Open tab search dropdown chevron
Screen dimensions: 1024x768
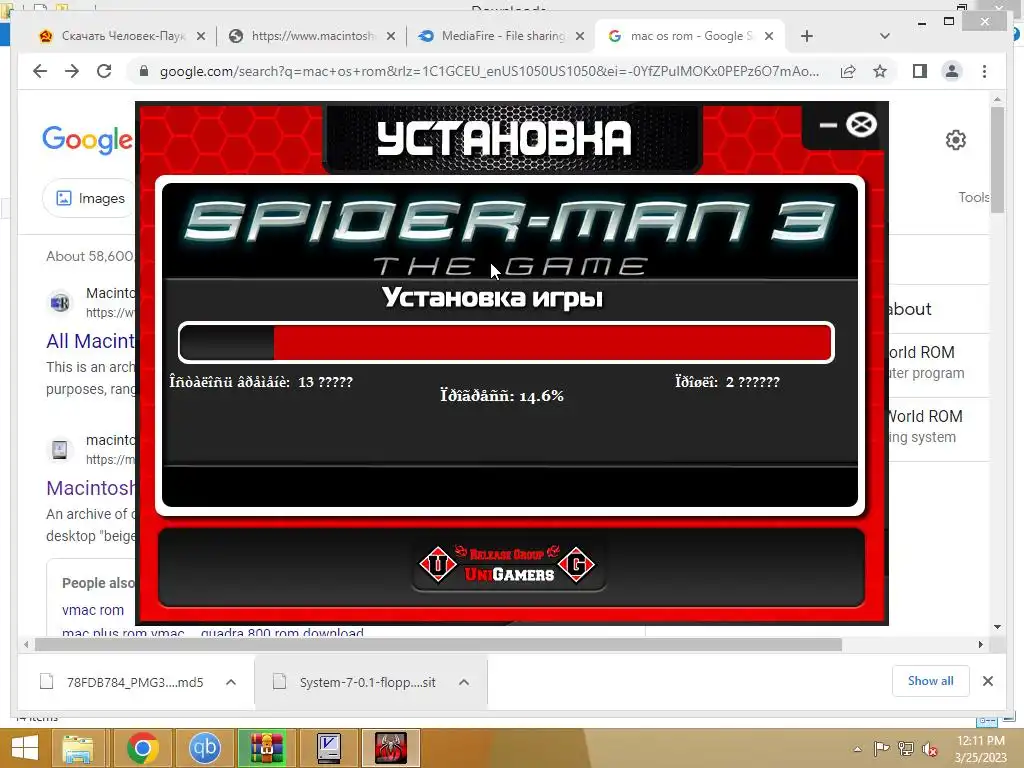(885, 36)
